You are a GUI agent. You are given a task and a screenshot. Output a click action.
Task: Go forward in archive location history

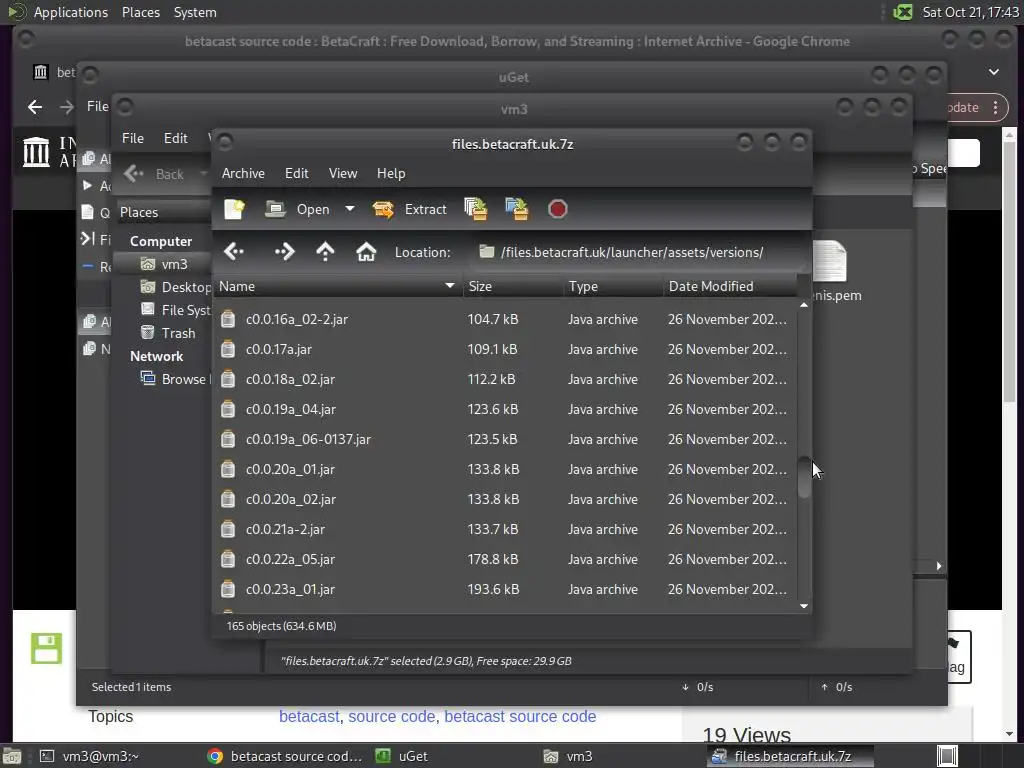point(284,251)
